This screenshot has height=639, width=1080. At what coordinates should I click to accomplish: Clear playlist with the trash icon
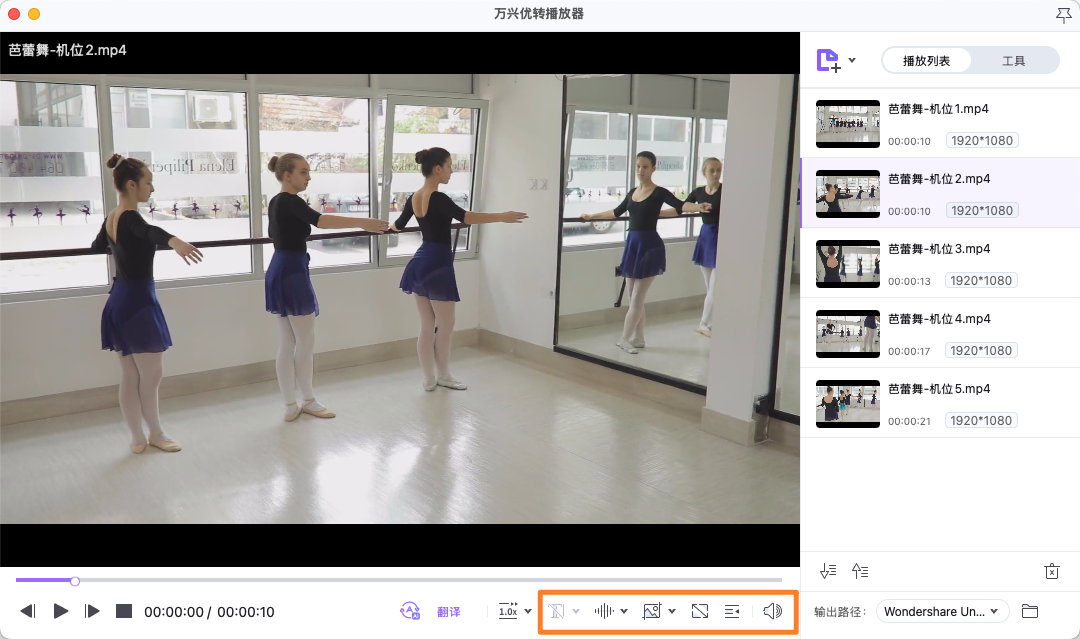[1051, 571]
